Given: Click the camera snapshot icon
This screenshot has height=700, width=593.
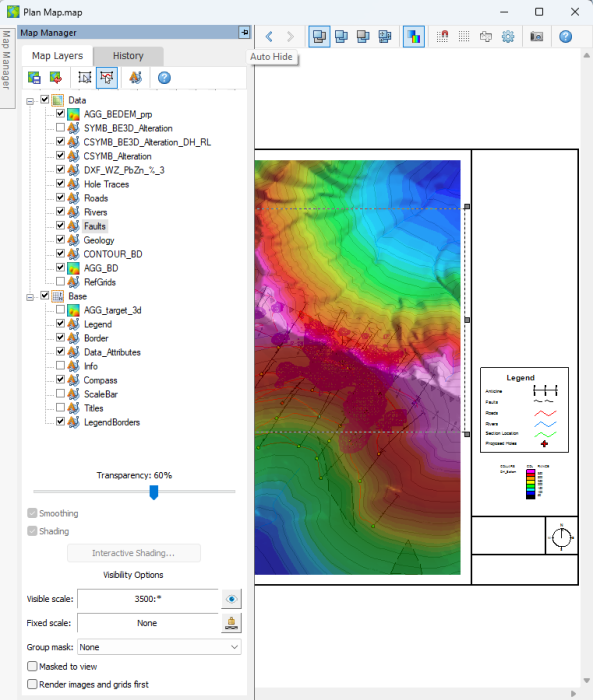Looking at the screenshot, I should (536, 36).
